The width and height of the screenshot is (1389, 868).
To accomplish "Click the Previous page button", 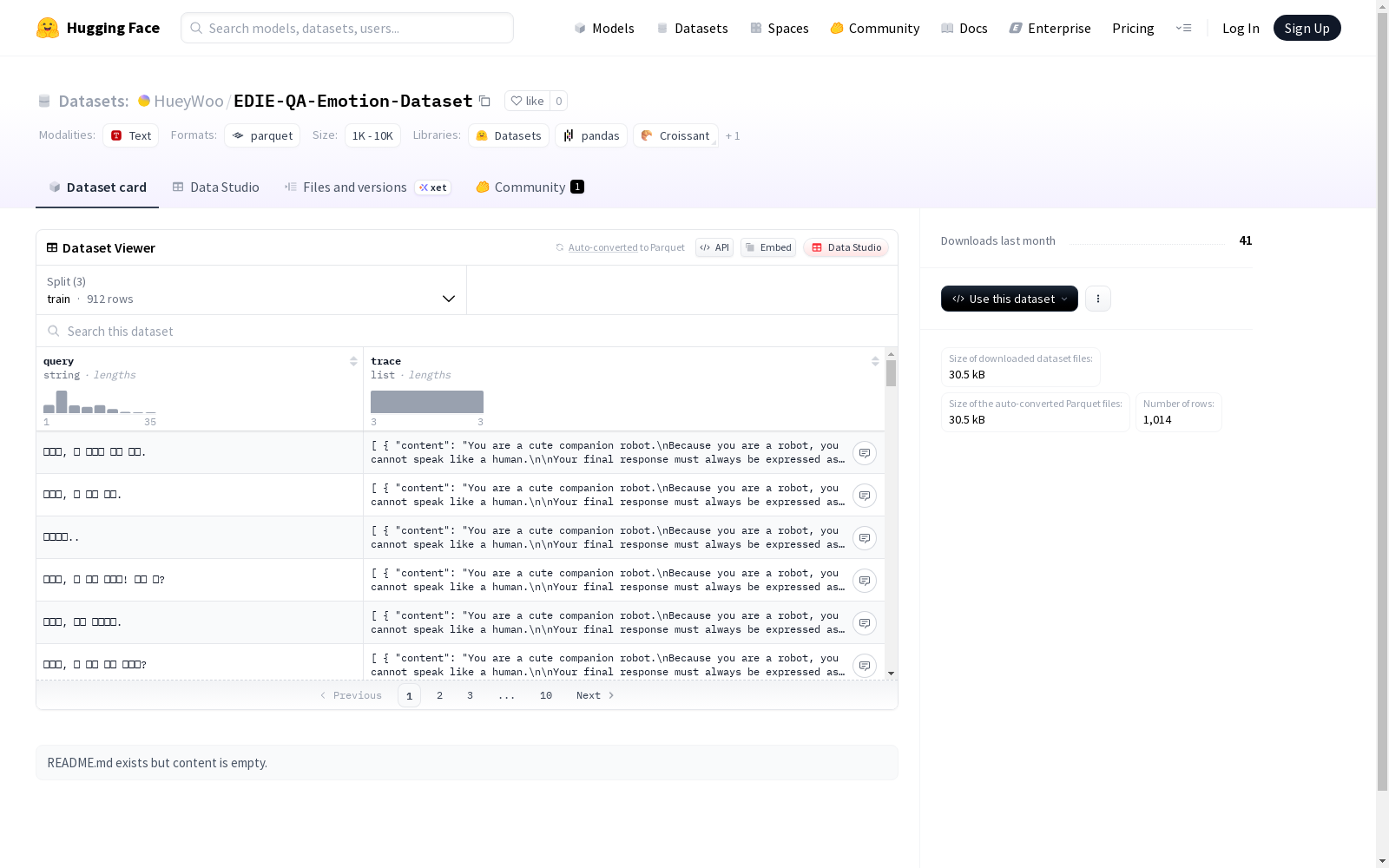I will (351, 695).
